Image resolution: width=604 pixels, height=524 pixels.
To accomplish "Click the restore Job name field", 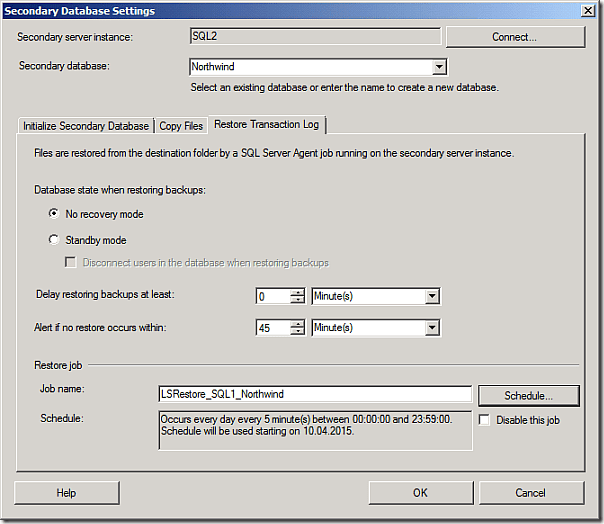I will 315,394.
